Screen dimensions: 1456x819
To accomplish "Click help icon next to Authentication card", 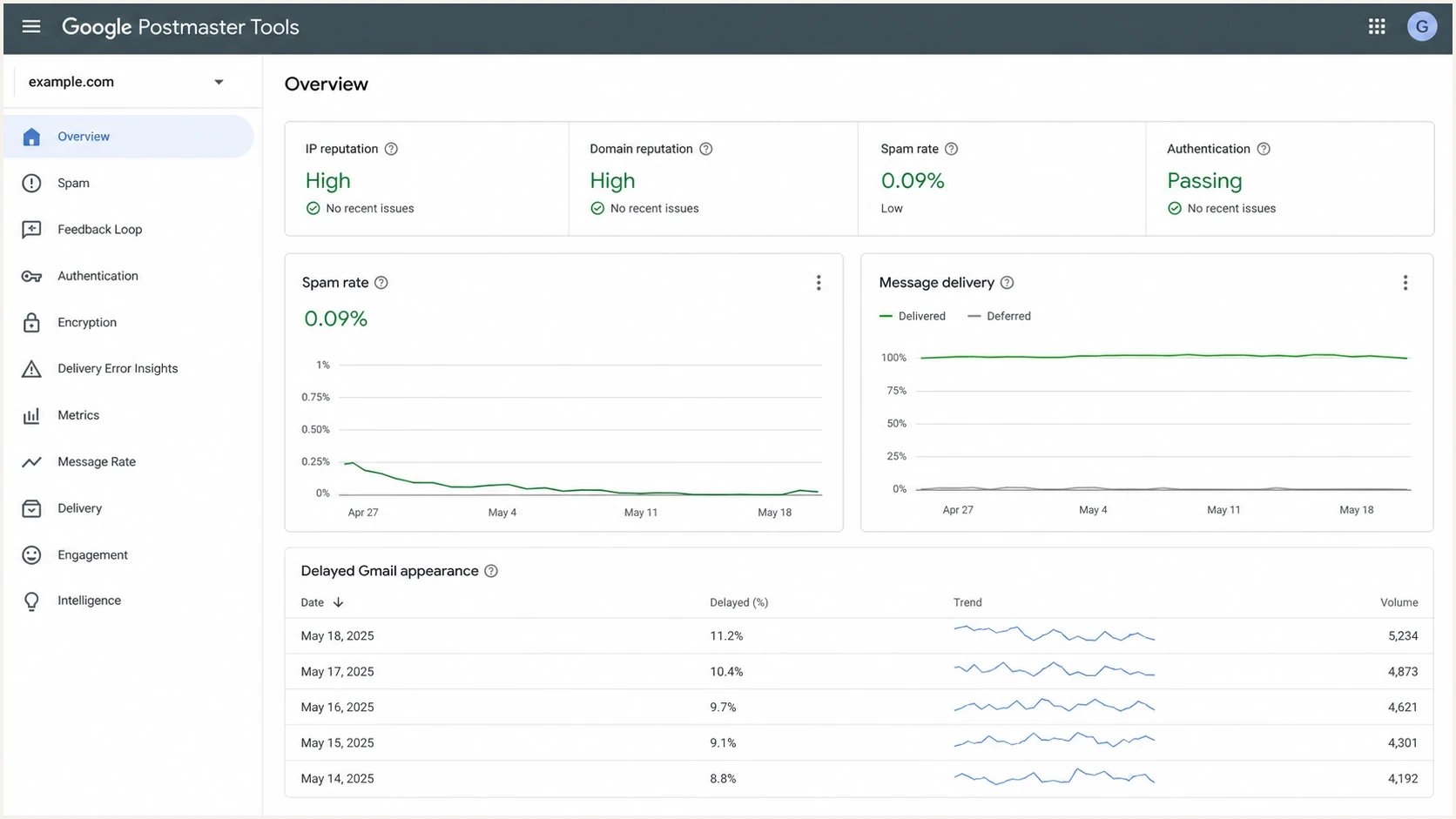I will click(x=1264, y=149).
